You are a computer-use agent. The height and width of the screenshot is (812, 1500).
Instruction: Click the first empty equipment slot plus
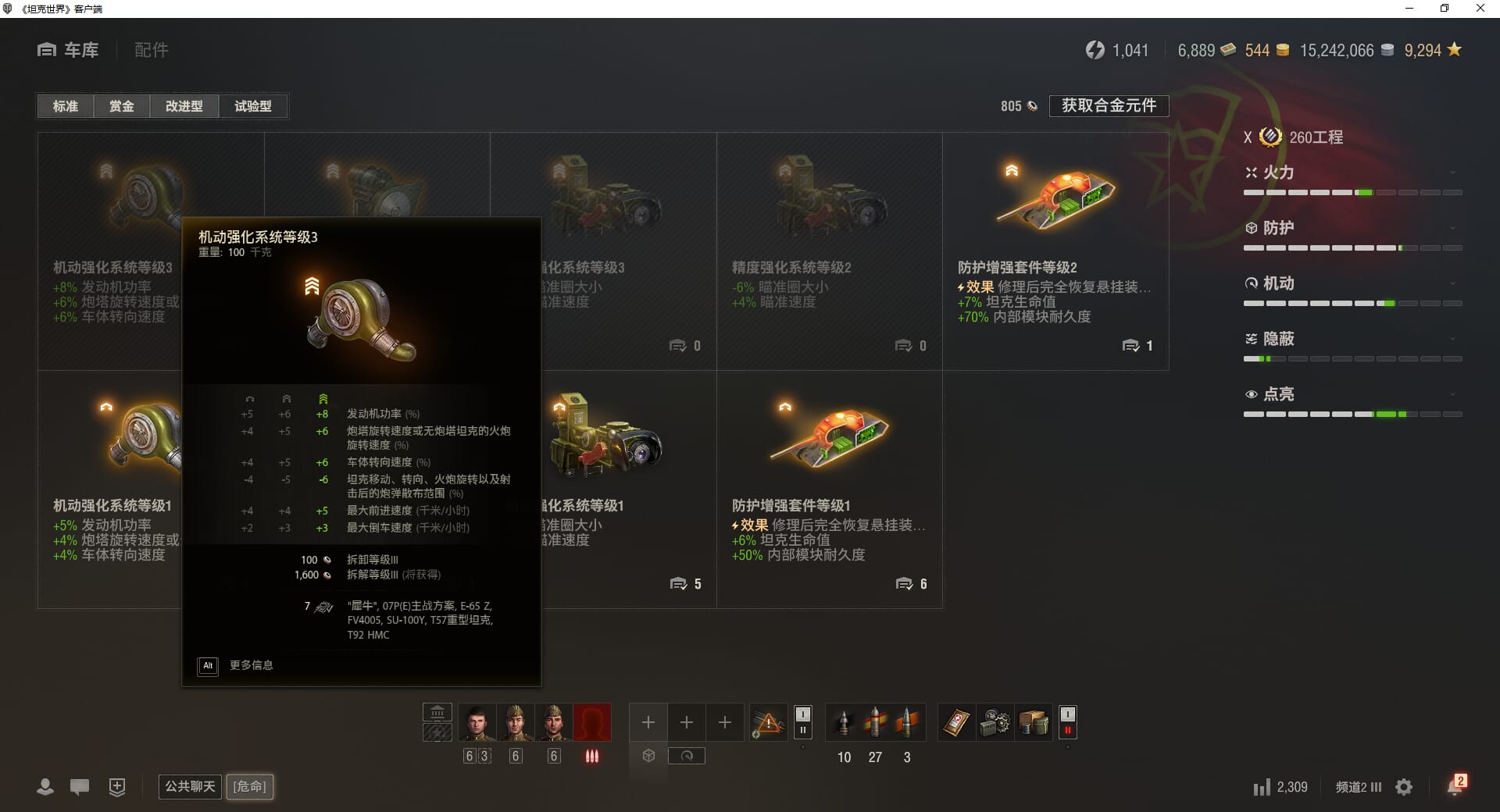pyautogui.click(x=648, y=723)
